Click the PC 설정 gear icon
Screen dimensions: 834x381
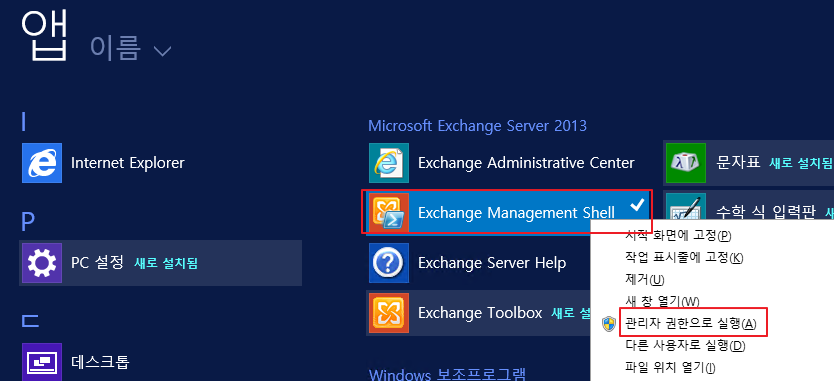pos(41,263)
